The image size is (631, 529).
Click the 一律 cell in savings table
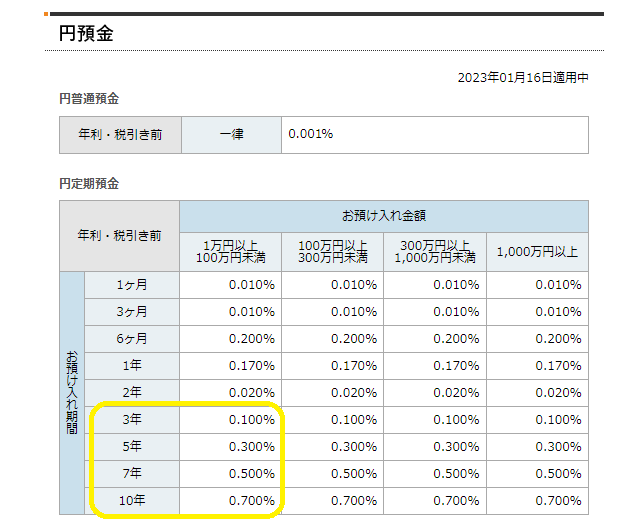pos(231,135)
